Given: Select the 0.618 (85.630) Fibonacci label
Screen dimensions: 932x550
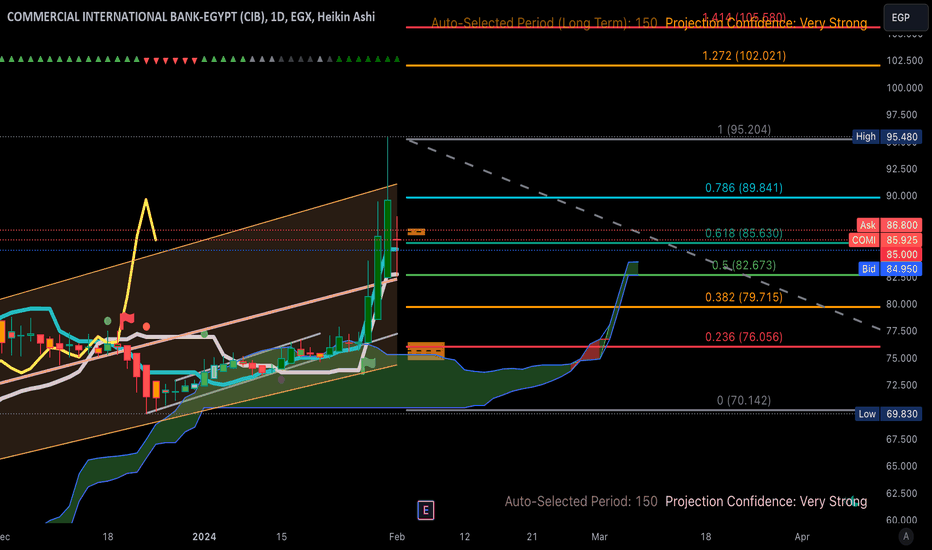Looking at the screenshot, I should [744, 233].
